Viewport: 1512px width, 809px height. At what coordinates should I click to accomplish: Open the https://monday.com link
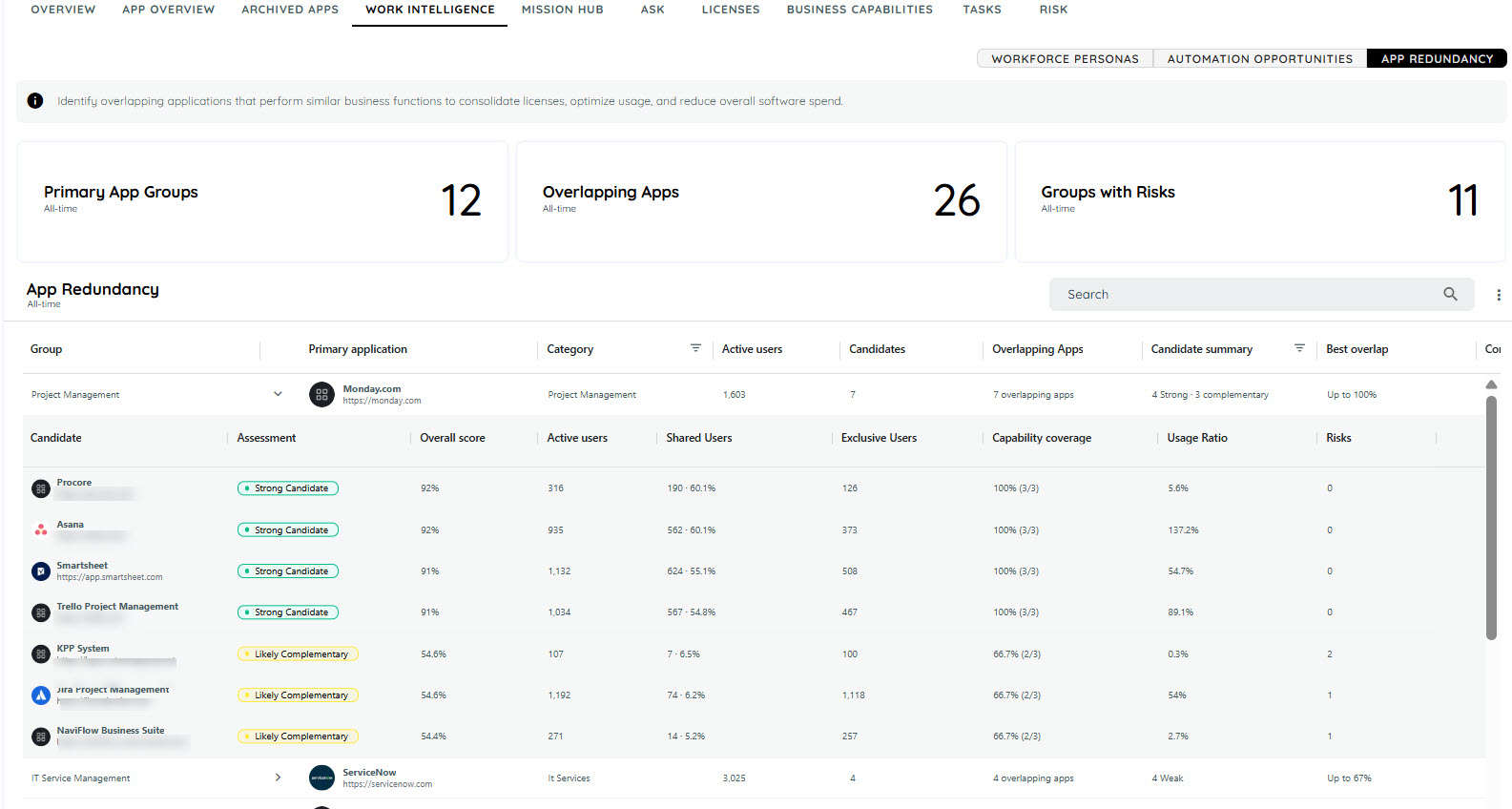click(x=382, y=401)
